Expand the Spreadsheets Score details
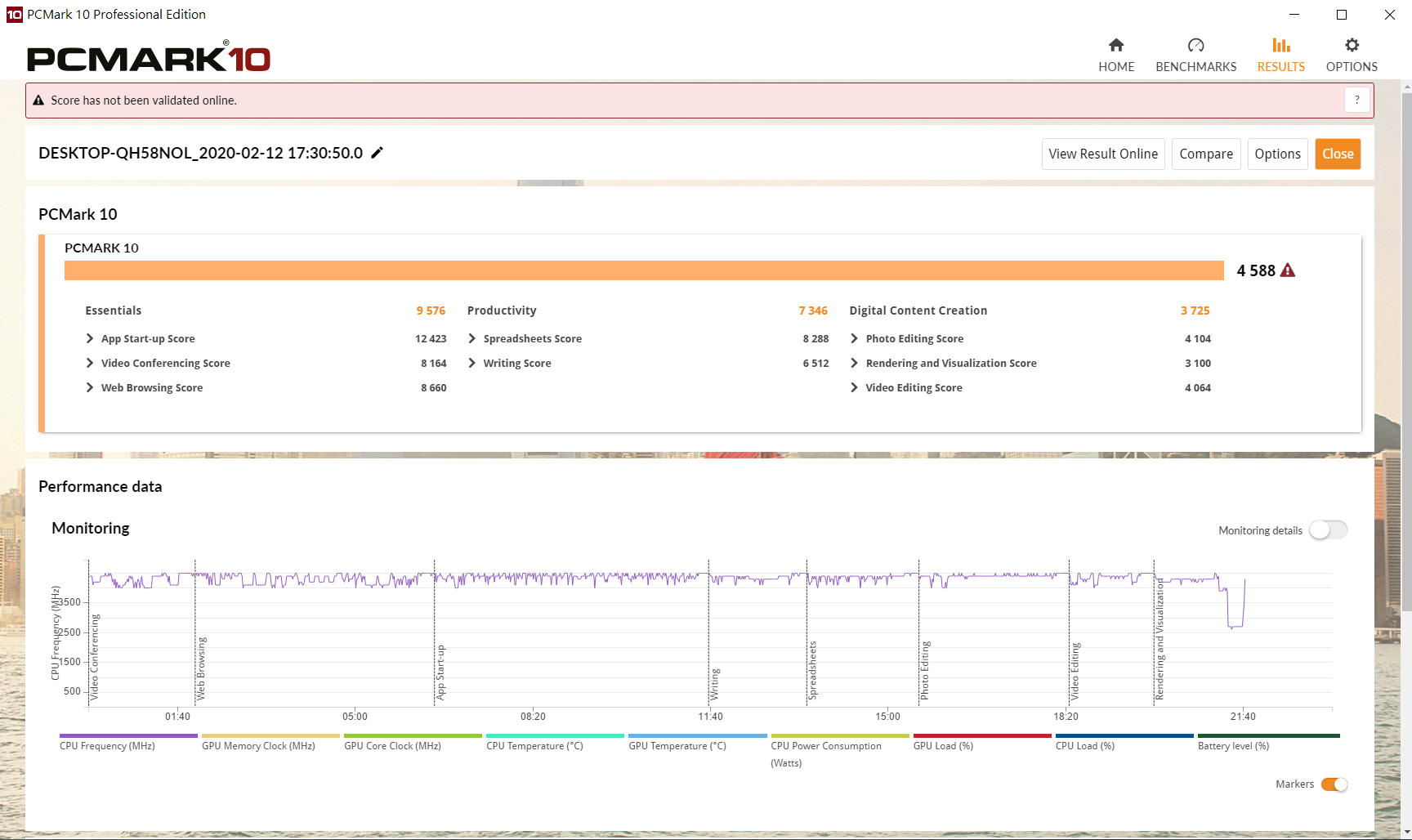 tap(472, 338)
